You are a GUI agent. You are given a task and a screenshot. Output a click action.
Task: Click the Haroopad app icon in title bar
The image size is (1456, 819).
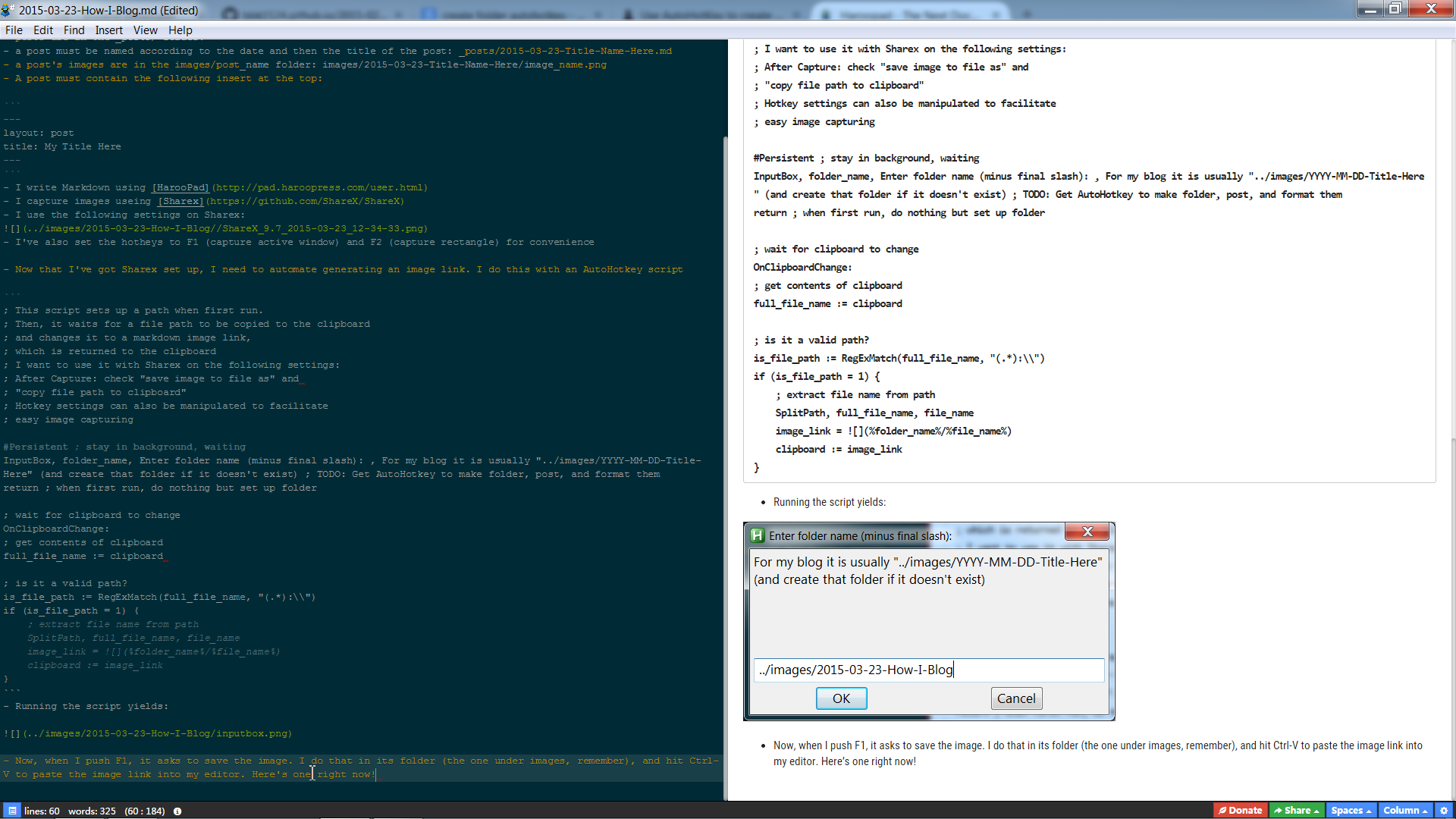8,10
